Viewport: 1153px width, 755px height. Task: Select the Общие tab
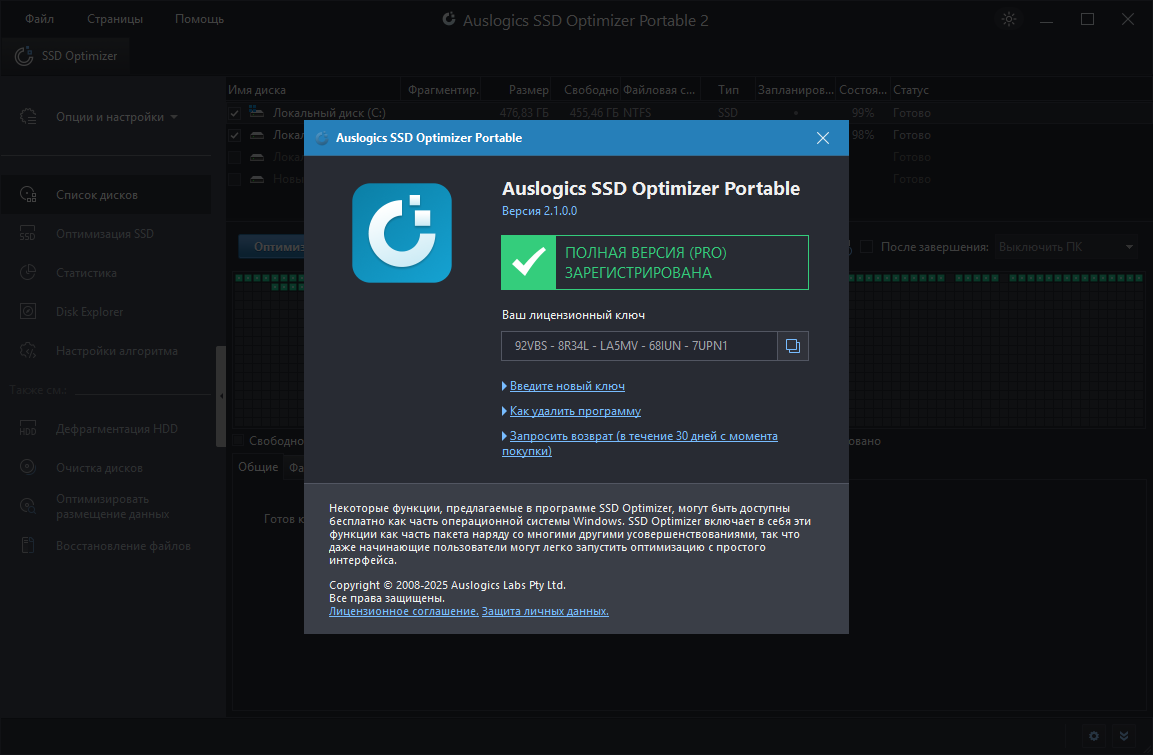(258, 467)
